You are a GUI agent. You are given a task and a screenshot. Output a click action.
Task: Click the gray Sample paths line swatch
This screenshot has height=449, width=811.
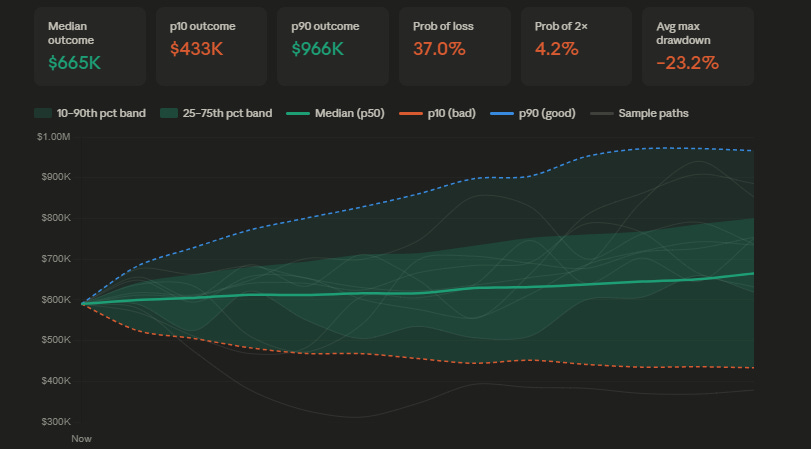pos(602,113)
